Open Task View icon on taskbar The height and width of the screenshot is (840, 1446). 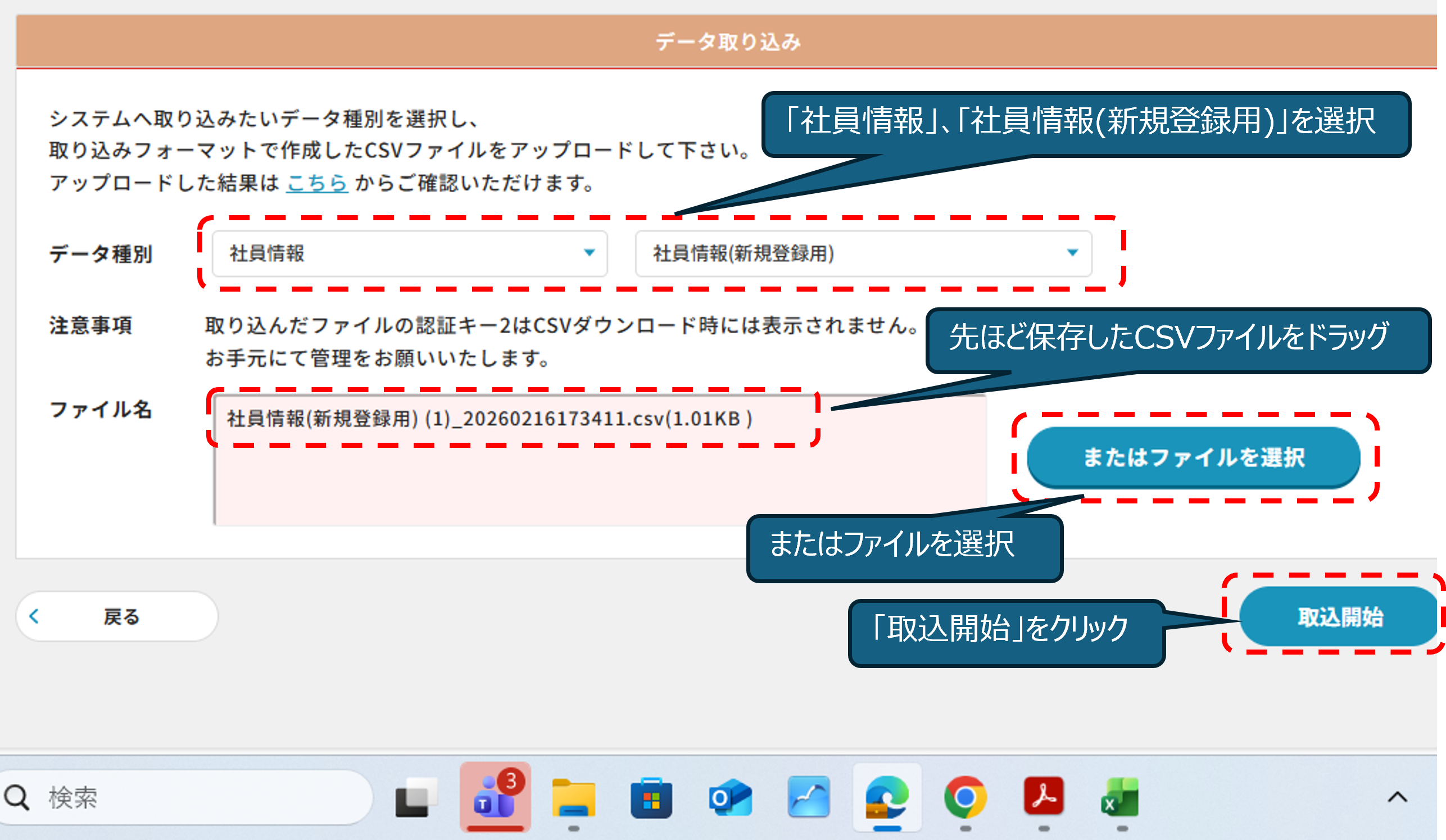coord(416,797)
